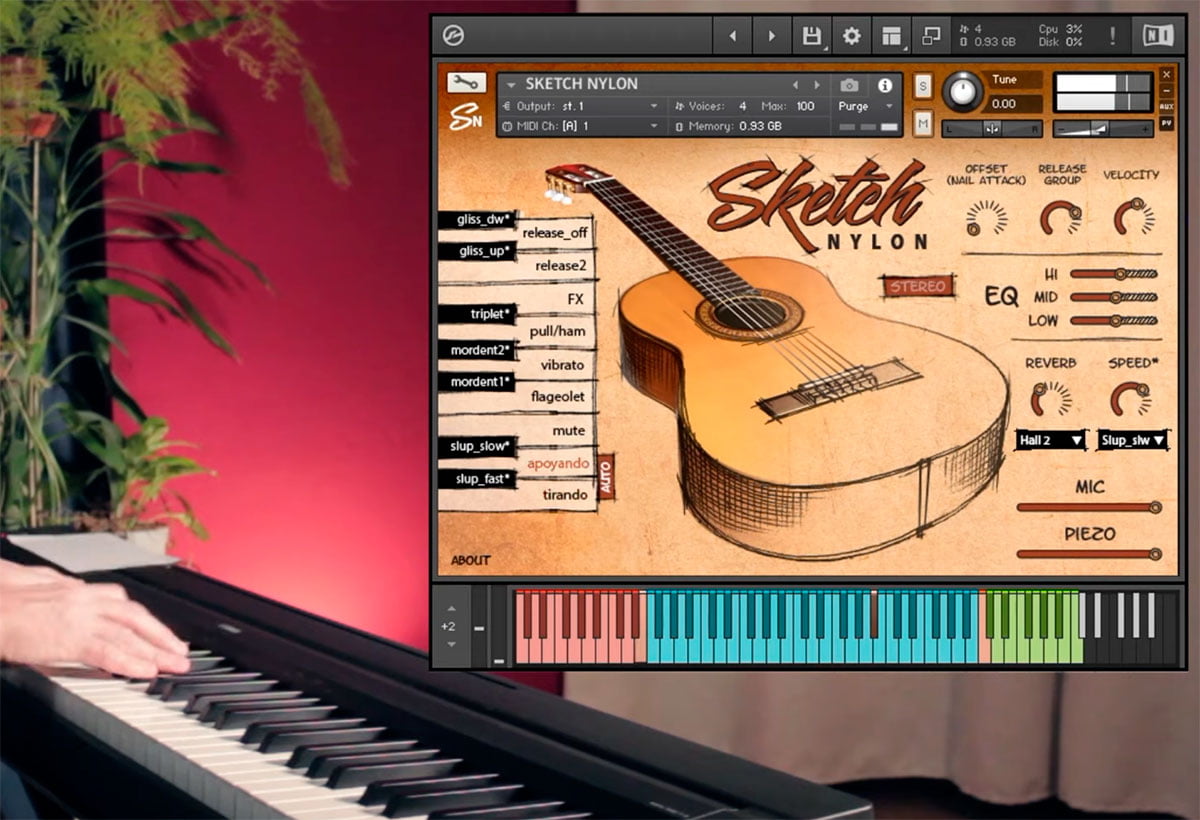Select the flageolet articulation
The image size is (1200, 820).
pyautogui.click(x=559, y=397)
